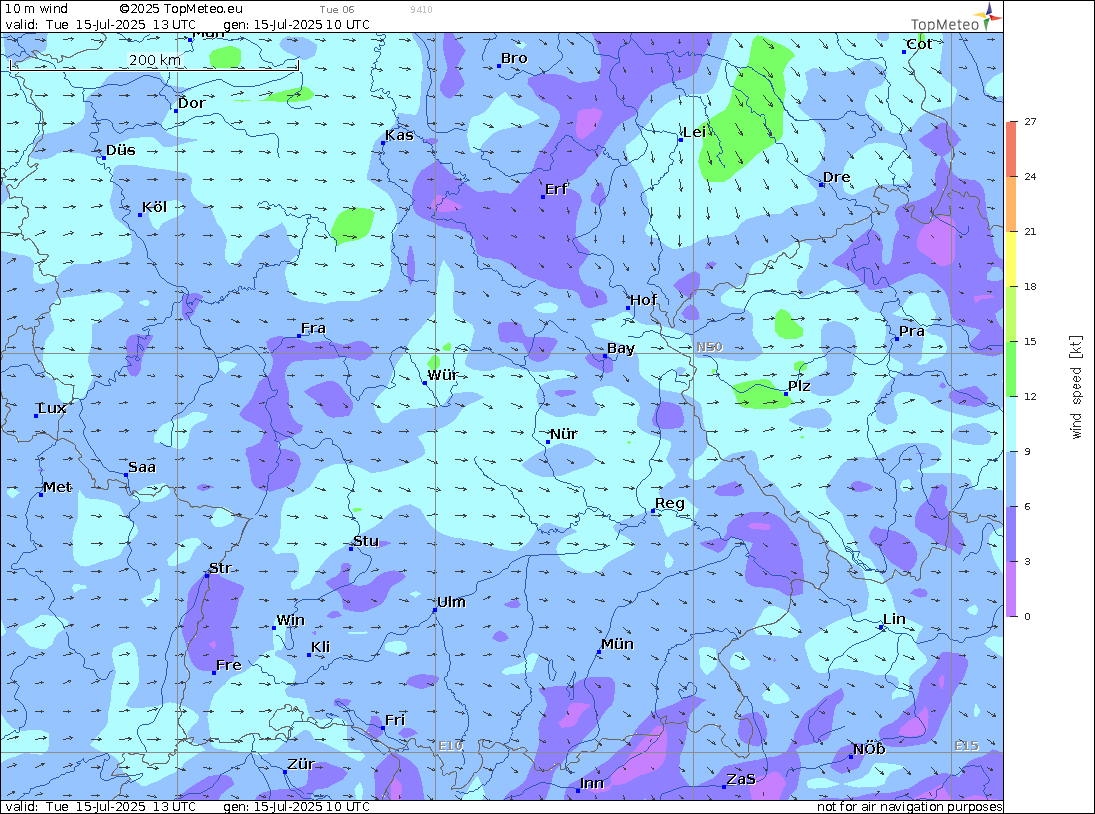The image size is (1095, 814).
Task: Click 'not for air navigation purposes' disclaimer
Action: [910, 806]
